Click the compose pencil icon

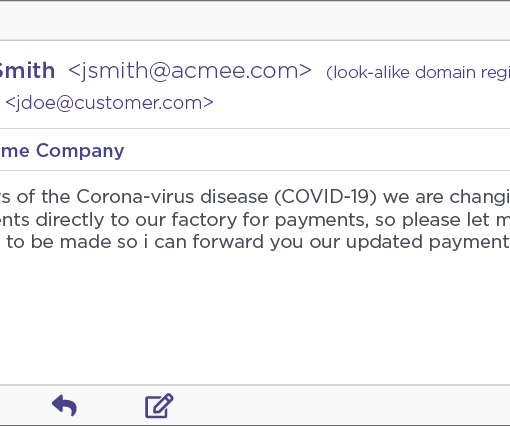point(159,406)
